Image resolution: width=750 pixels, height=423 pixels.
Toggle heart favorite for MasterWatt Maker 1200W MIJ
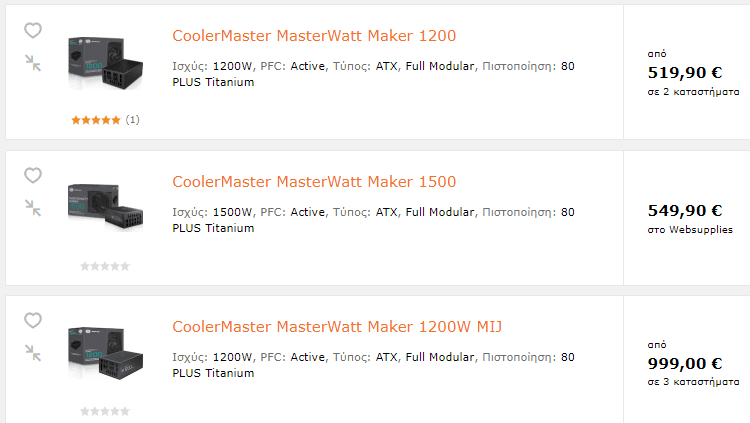[33, 320]
